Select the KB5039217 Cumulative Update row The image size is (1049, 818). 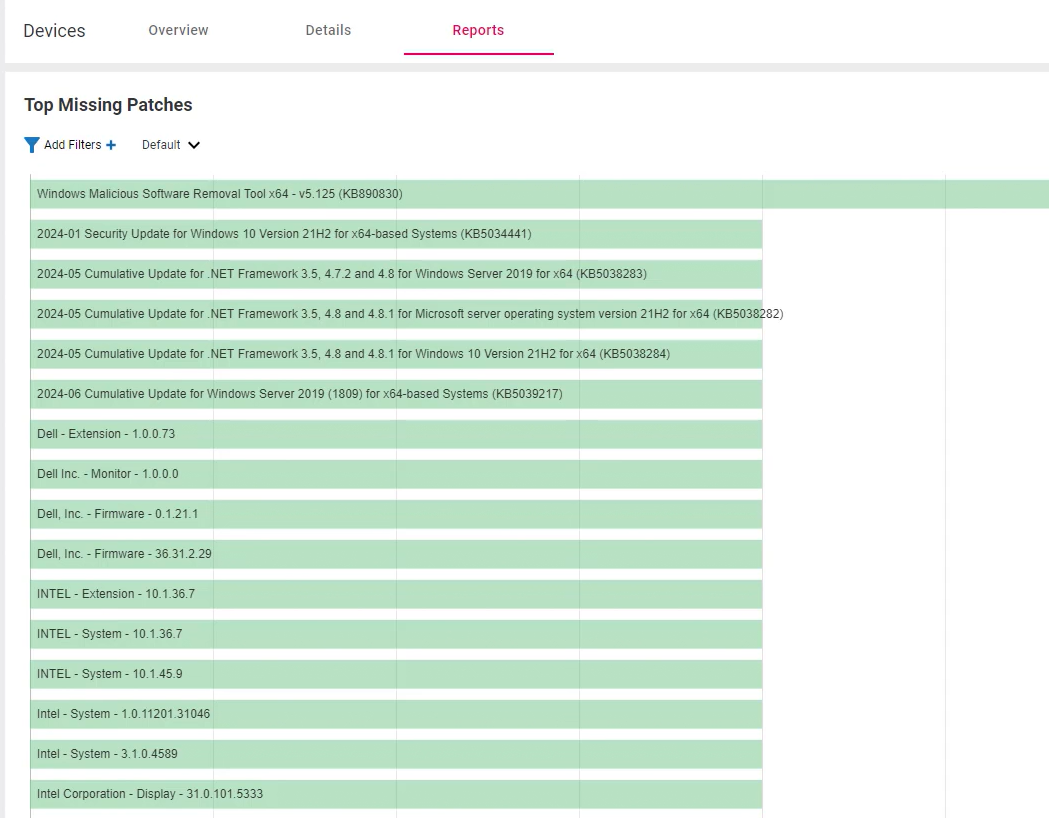396,394
